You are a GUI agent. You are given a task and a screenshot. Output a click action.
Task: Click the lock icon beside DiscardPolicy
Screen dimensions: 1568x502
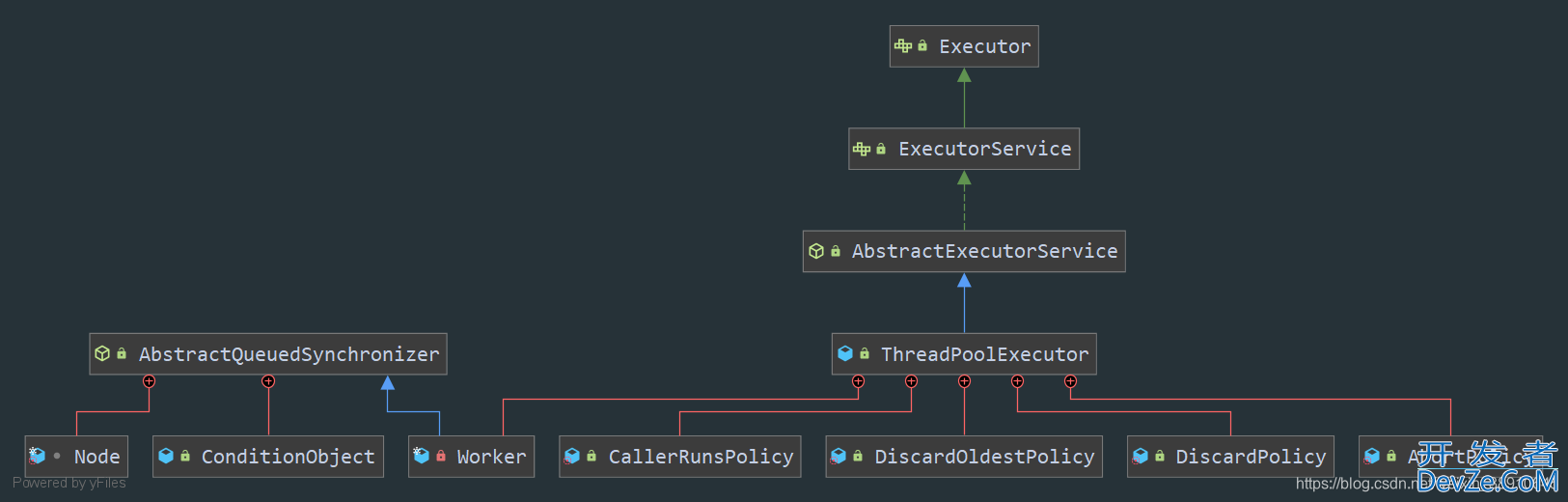[x=1160, y=456]
